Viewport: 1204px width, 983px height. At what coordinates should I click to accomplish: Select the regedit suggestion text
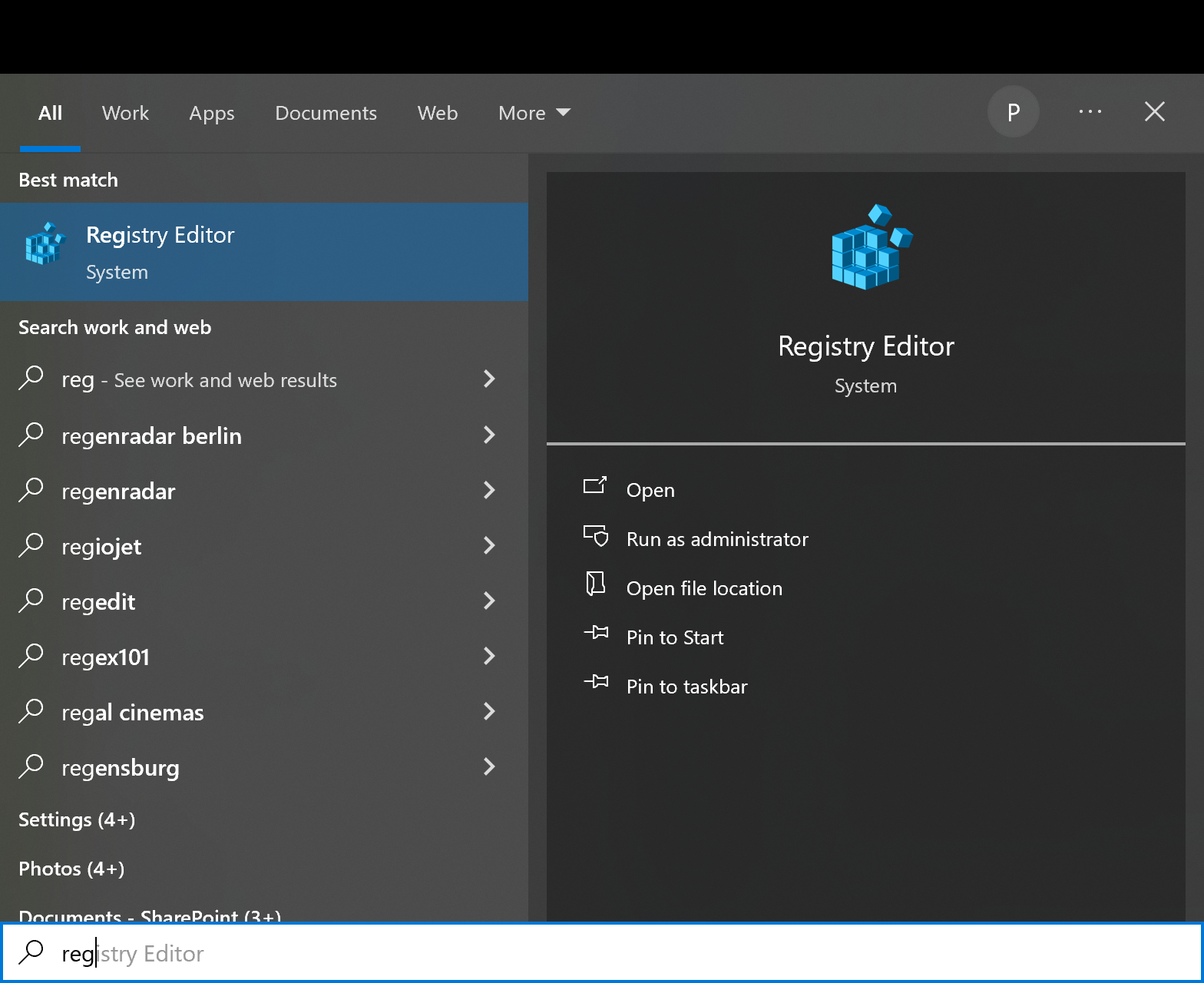pos(98,602)
